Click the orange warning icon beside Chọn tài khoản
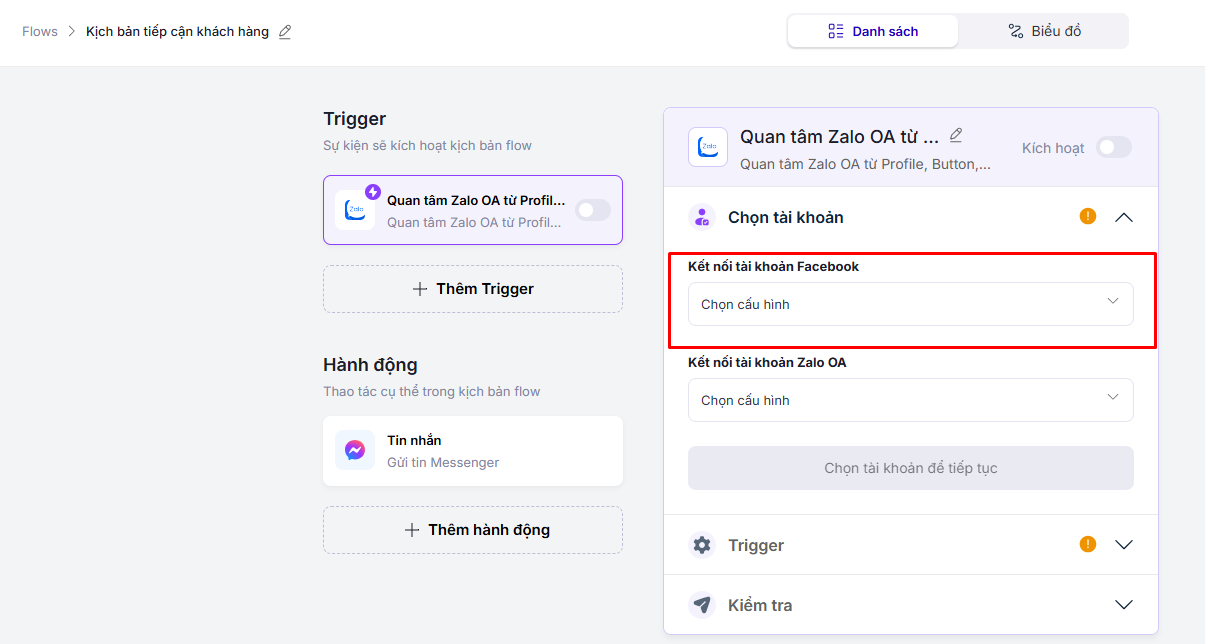The image size is (1205, 644). point(1088,216)
